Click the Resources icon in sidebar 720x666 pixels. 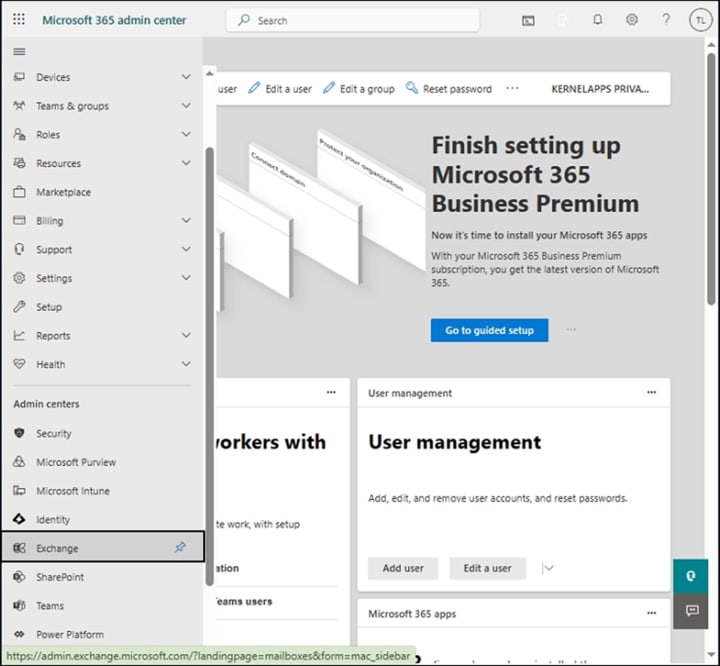point(19,163)
